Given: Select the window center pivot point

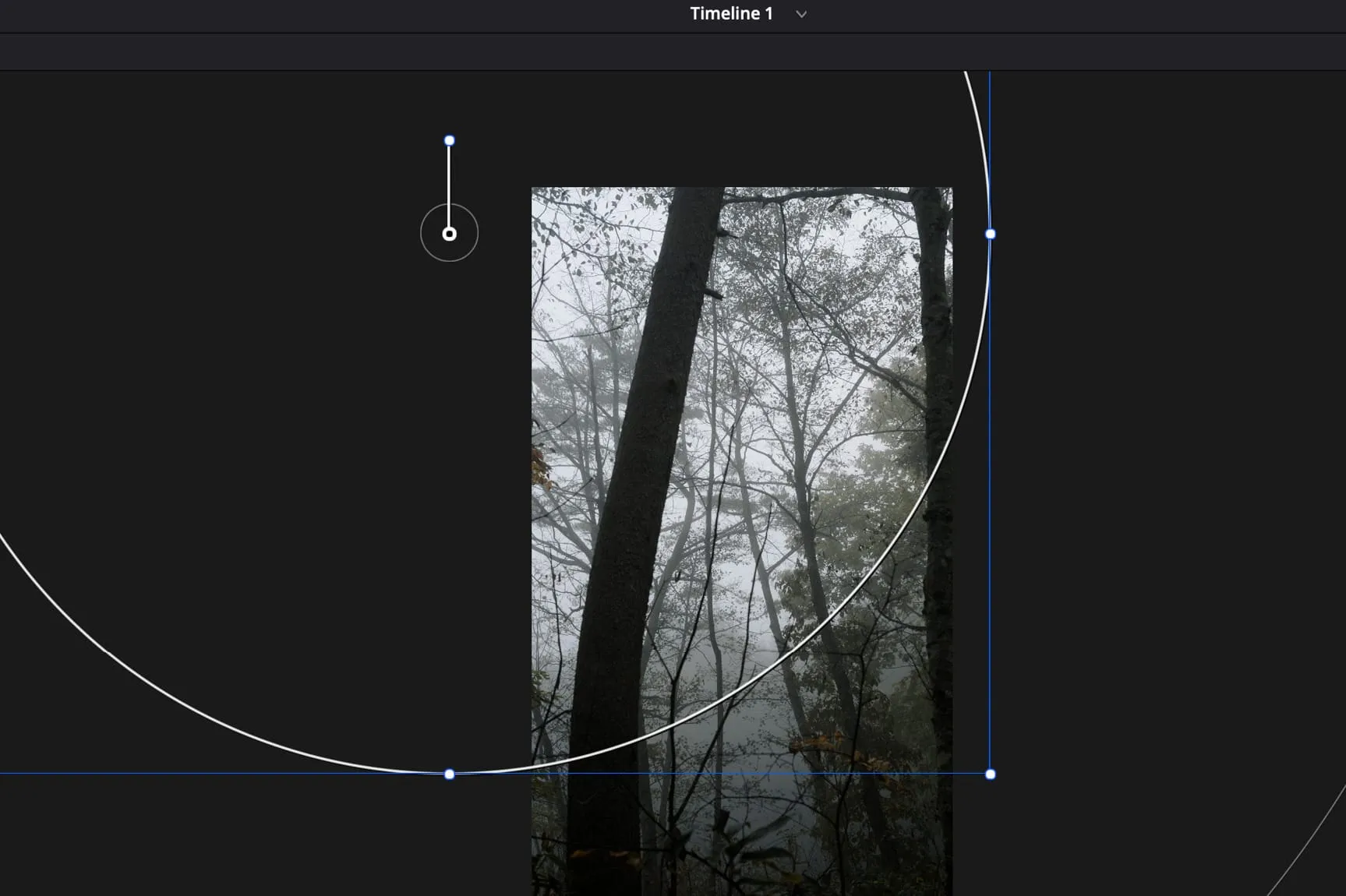Looking at the screenshot, I should (x=449, y=234).
